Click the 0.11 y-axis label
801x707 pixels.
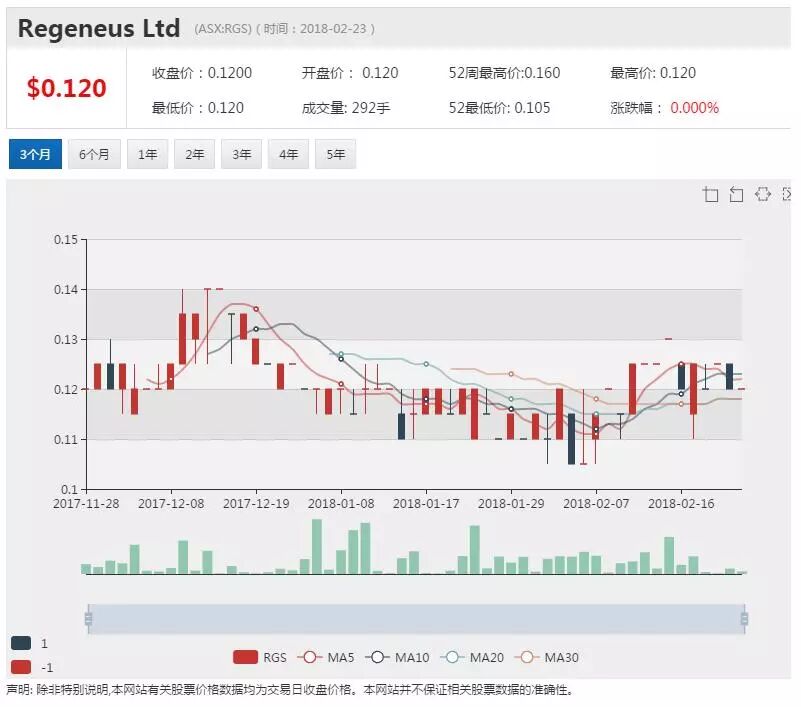click(x=66, y=439)
